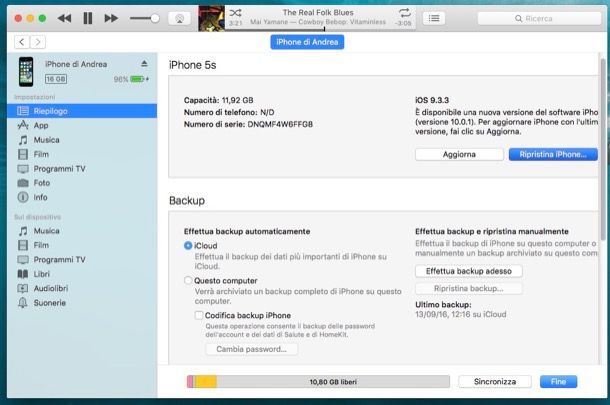Skip forward to the next track
The width and height of the screenshot is (610, 405).
click(x=111, y=18)
